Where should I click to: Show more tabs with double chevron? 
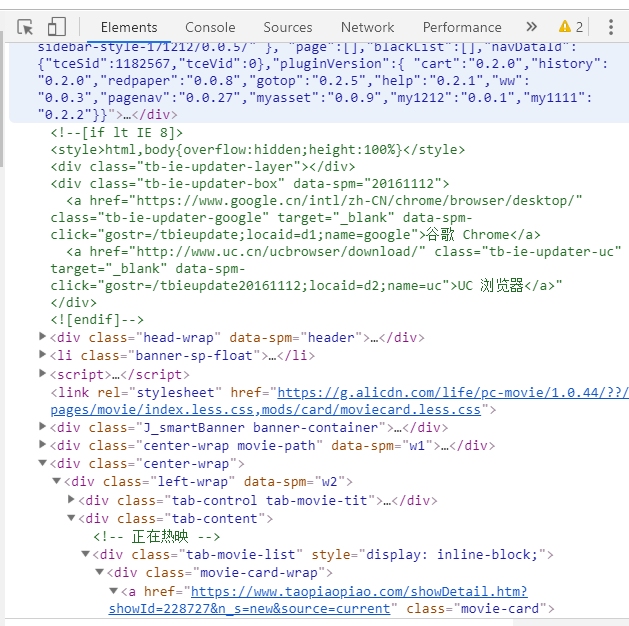(x=532, y=27)
